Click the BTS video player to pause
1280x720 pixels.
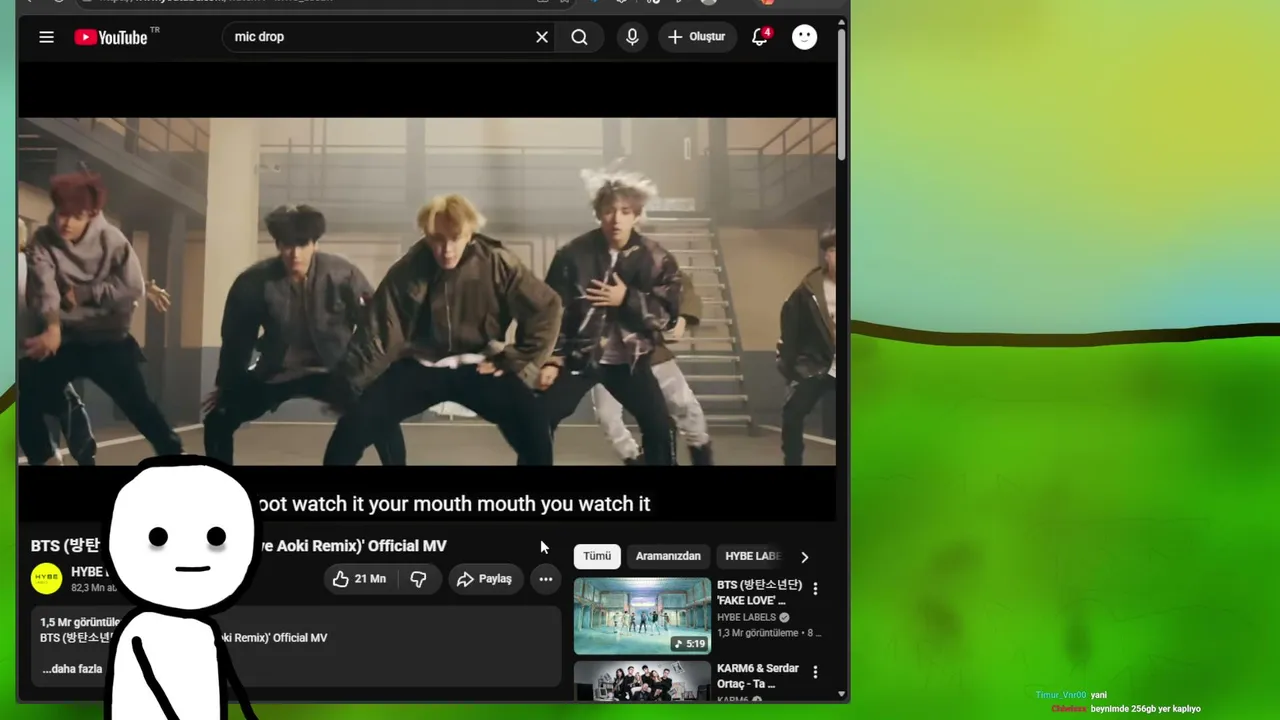pyautogui.click(x=427, y=291)
